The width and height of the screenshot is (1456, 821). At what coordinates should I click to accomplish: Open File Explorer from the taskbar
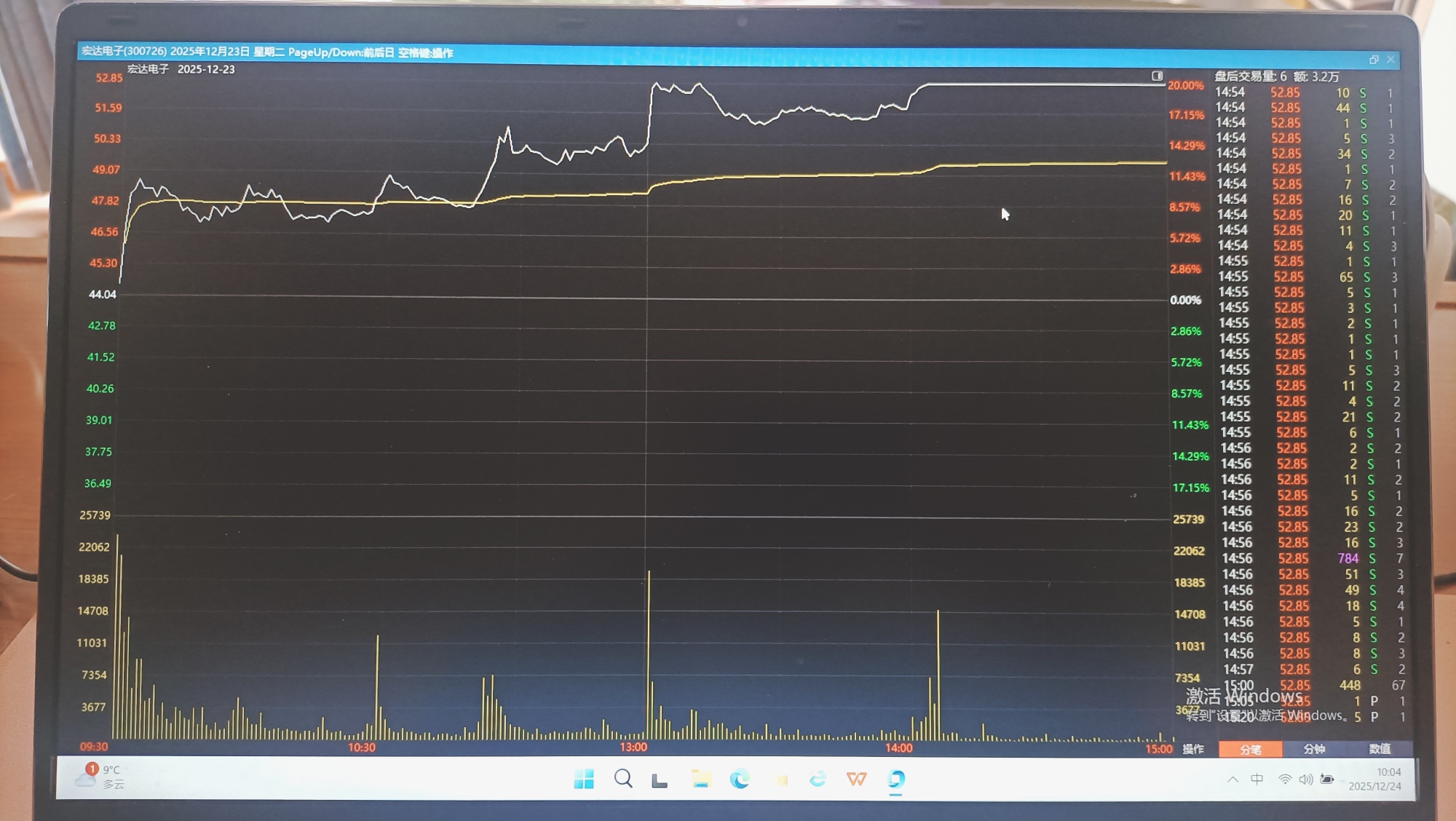(x=701, y=780)
